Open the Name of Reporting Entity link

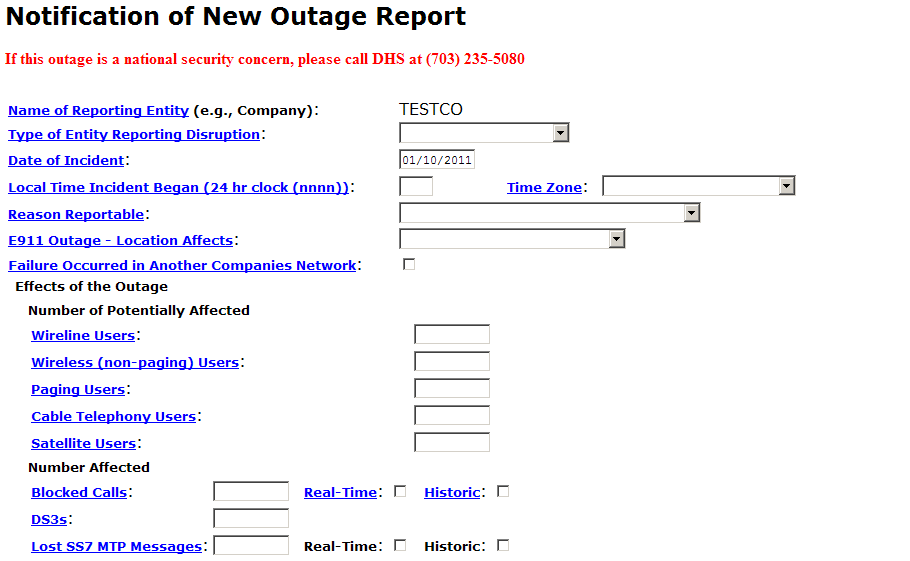(x=98, y=110)
